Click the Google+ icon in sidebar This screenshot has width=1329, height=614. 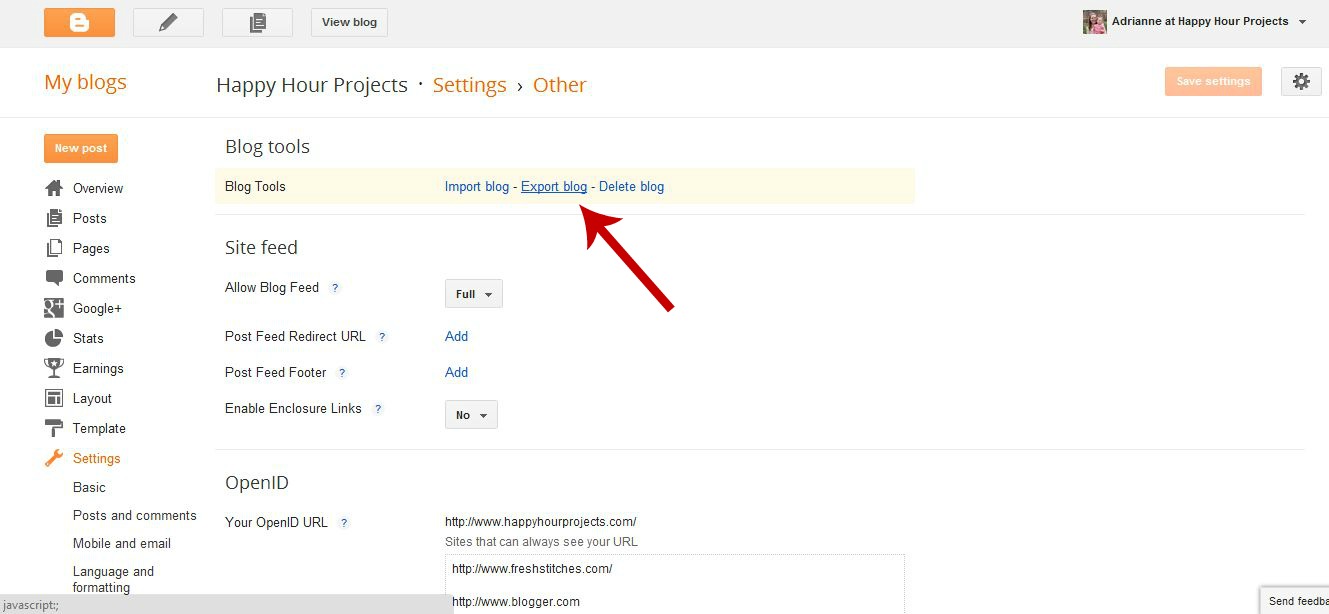click(x=54, y=308)
